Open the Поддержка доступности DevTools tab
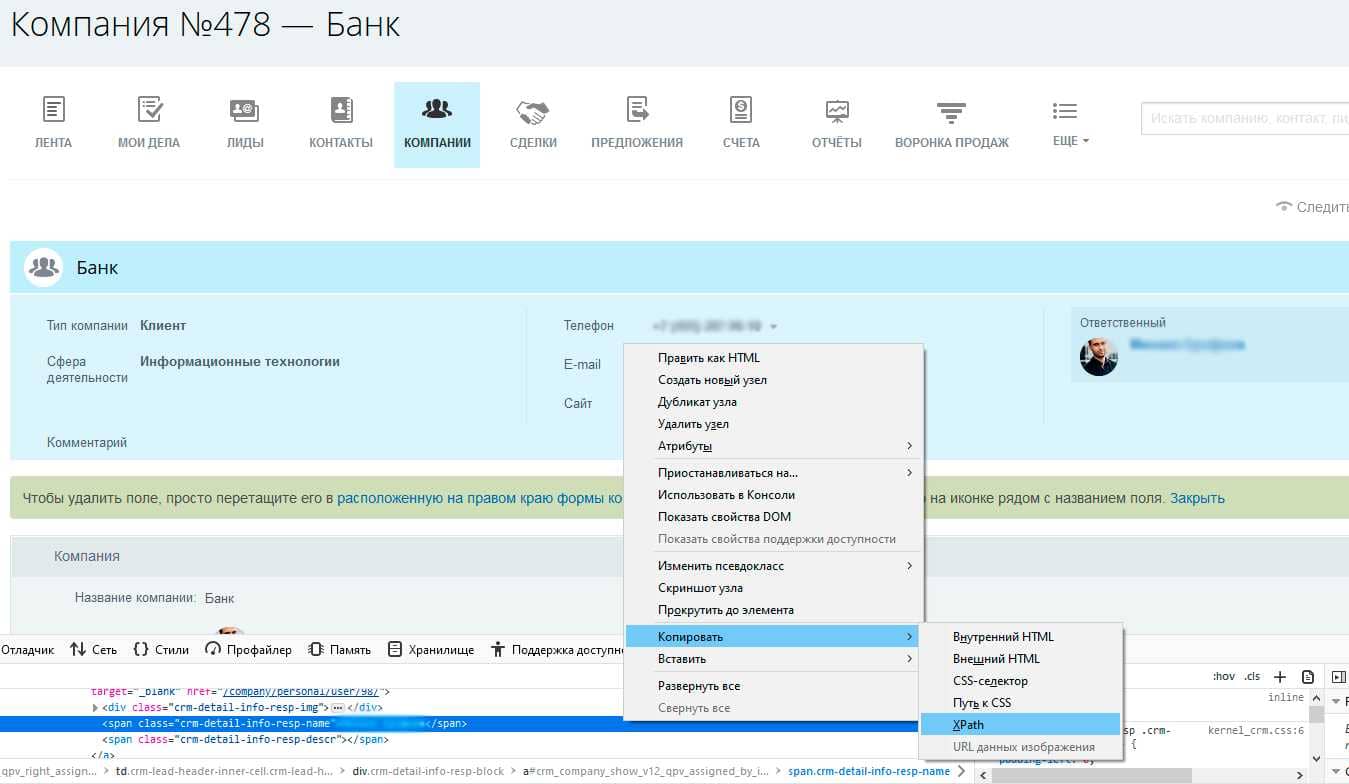1349x784 pixels. pos(558,650)
